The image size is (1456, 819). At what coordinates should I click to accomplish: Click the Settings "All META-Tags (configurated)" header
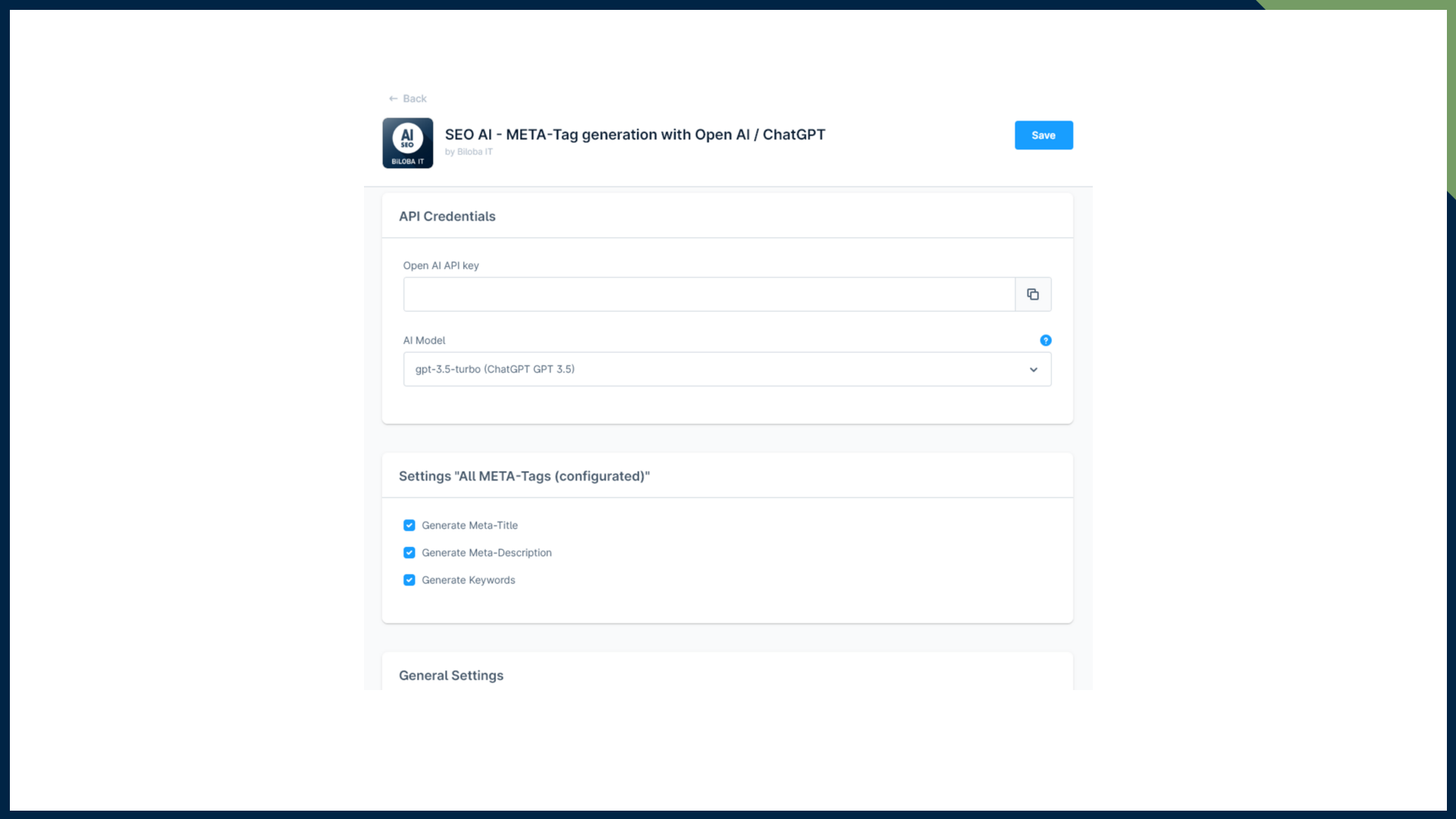click(524, 476)
